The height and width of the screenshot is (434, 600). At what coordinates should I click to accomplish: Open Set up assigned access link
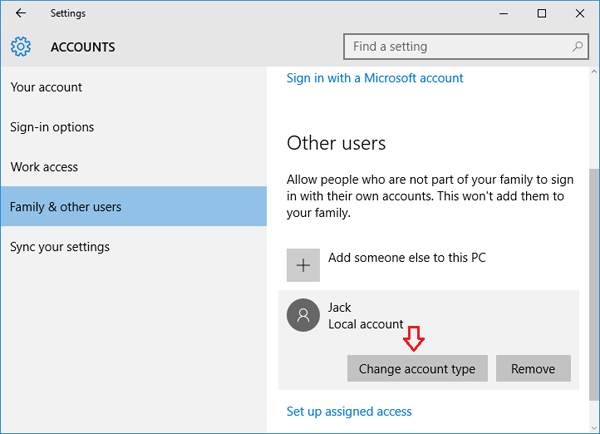click(349, 411)
